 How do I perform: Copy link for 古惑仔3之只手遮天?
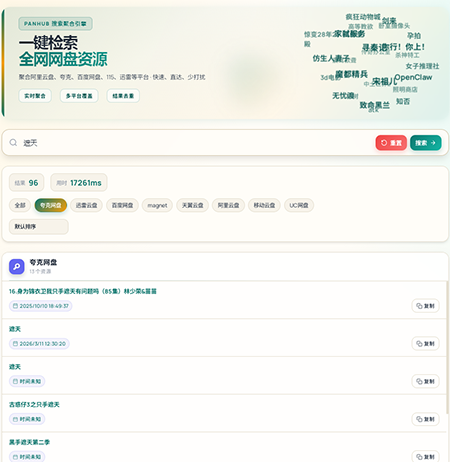pos(425,419)
